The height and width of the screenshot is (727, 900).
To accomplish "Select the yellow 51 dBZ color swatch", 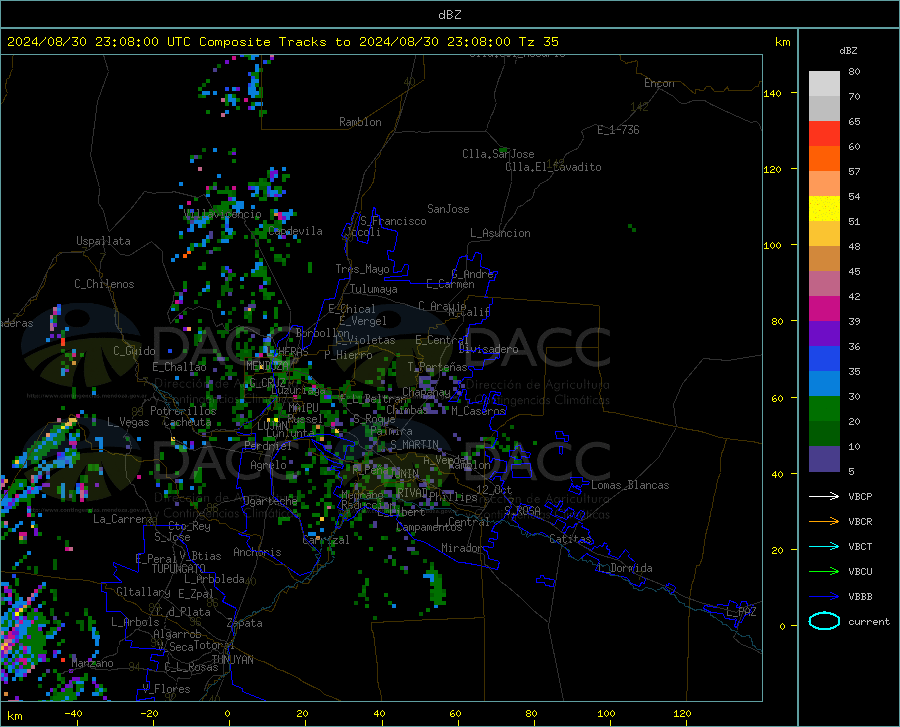I will point(824,209).
